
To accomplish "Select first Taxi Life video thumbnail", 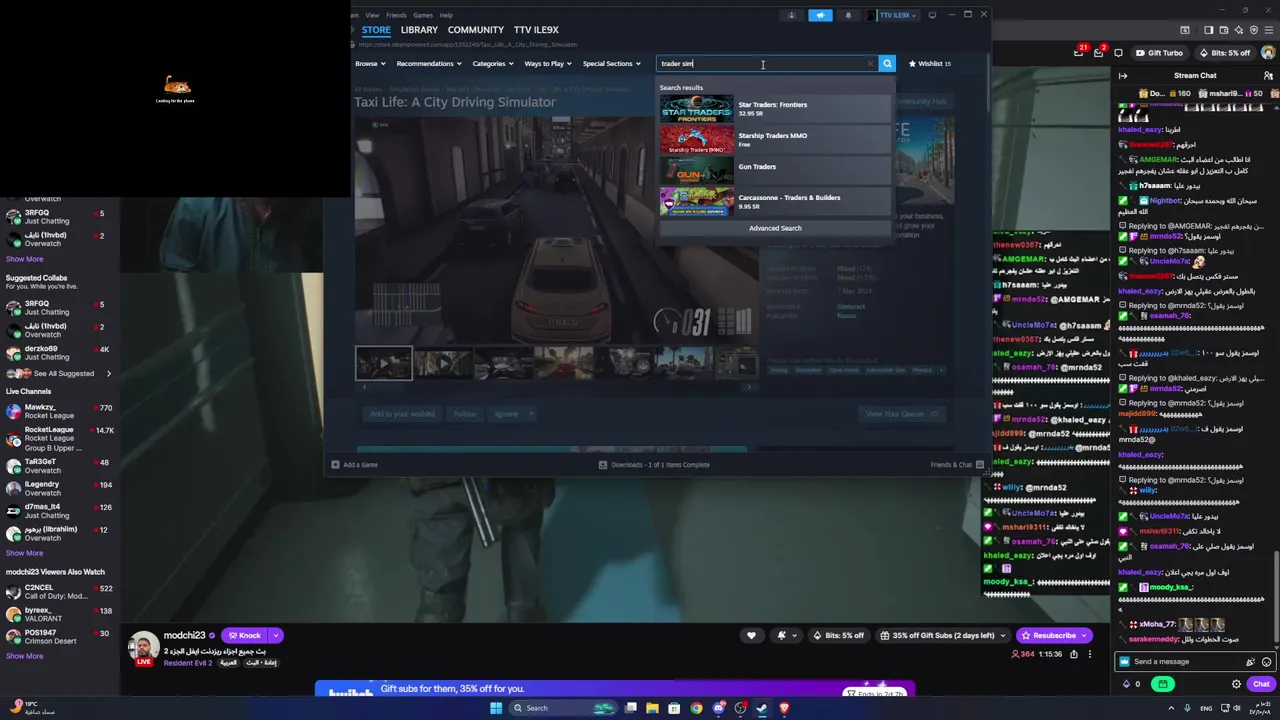I will (x=384, y=363).
